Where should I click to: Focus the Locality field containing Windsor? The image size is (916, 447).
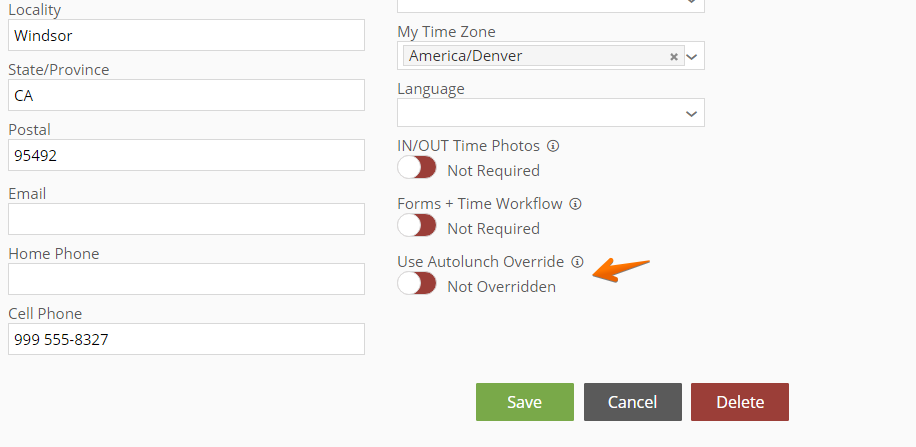click(x=186, y=35)
